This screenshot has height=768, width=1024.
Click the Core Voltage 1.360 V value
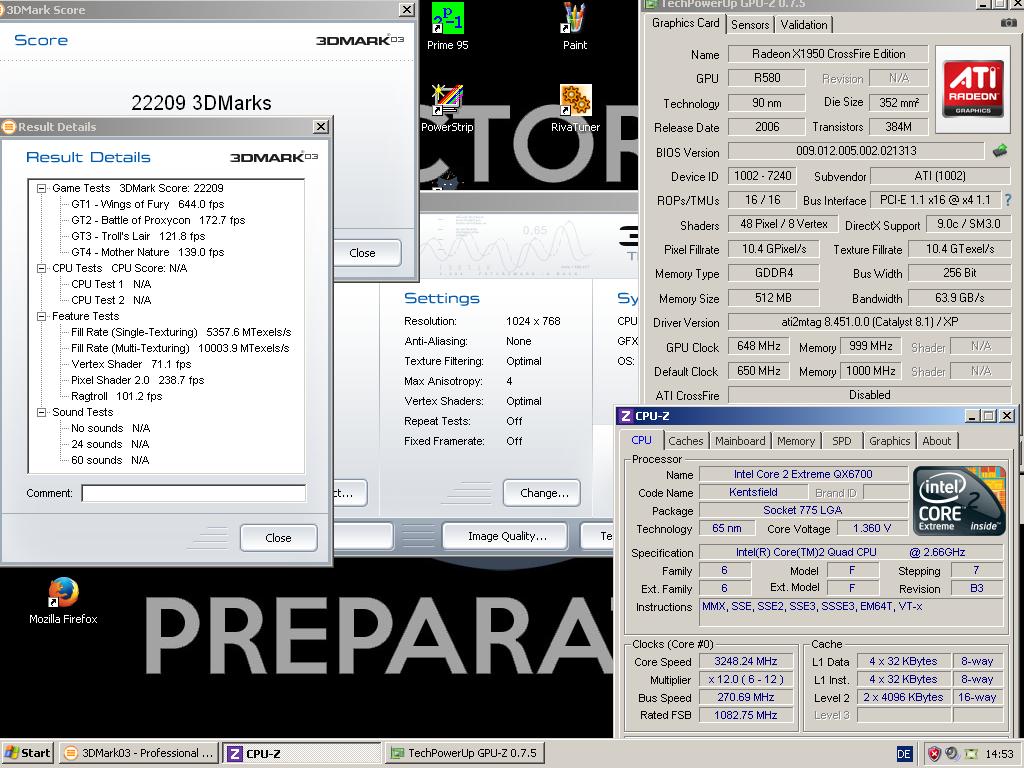point(871,528)
